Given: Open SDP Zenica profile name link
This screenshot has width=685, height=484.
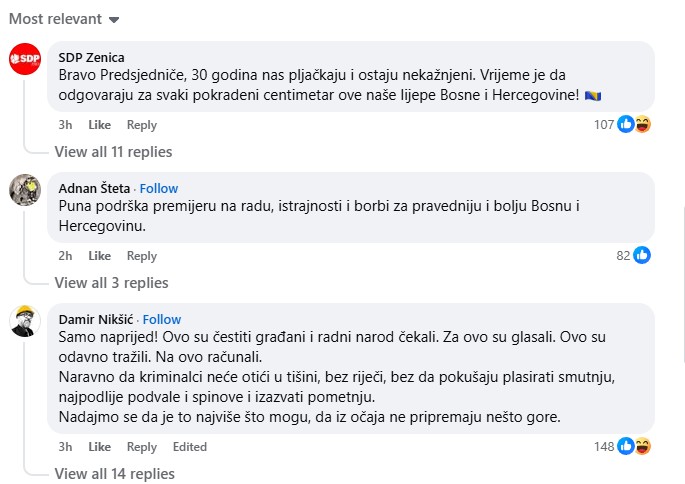Looking at the screenshot, I should [92, 57].
